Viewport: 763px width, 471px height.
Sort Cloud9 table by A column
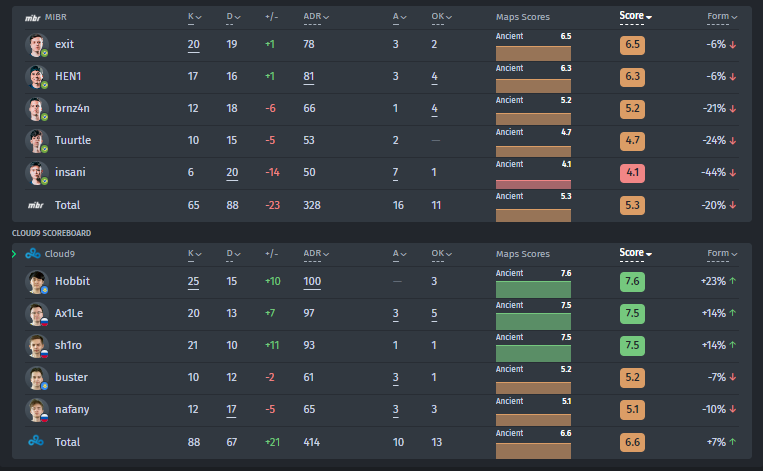(x=400, y=254)
